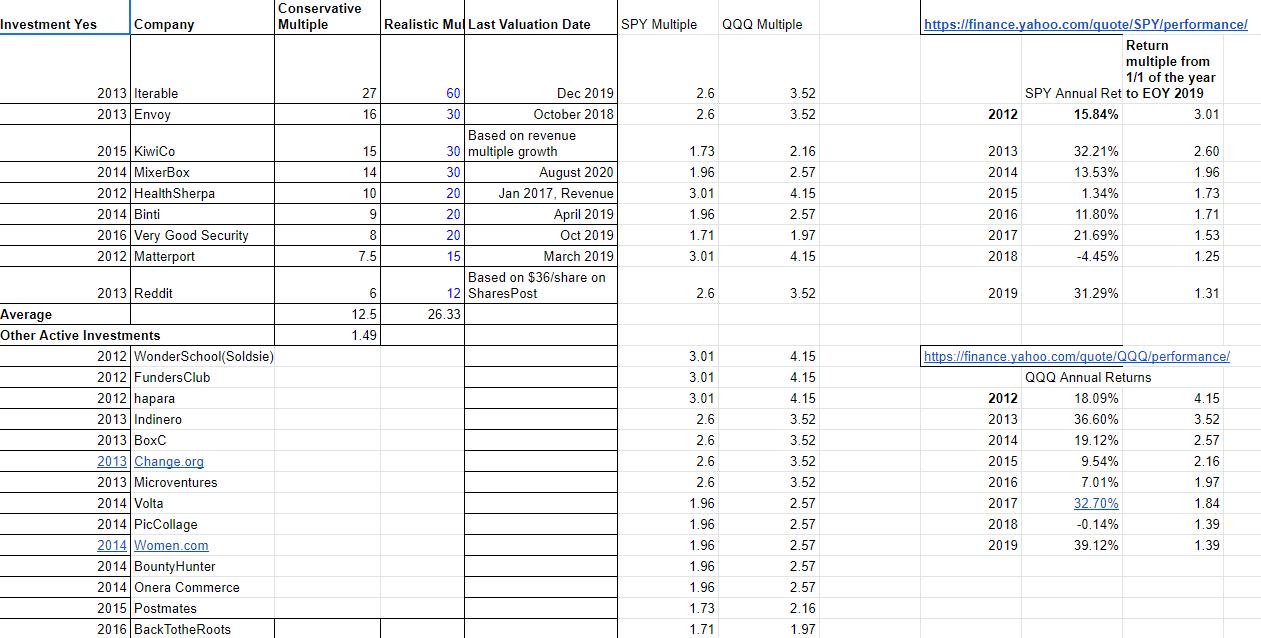This screenshot has height=638, width=1261.
Task: Click the Matterport company cell
Action: (x=202, y=256)
